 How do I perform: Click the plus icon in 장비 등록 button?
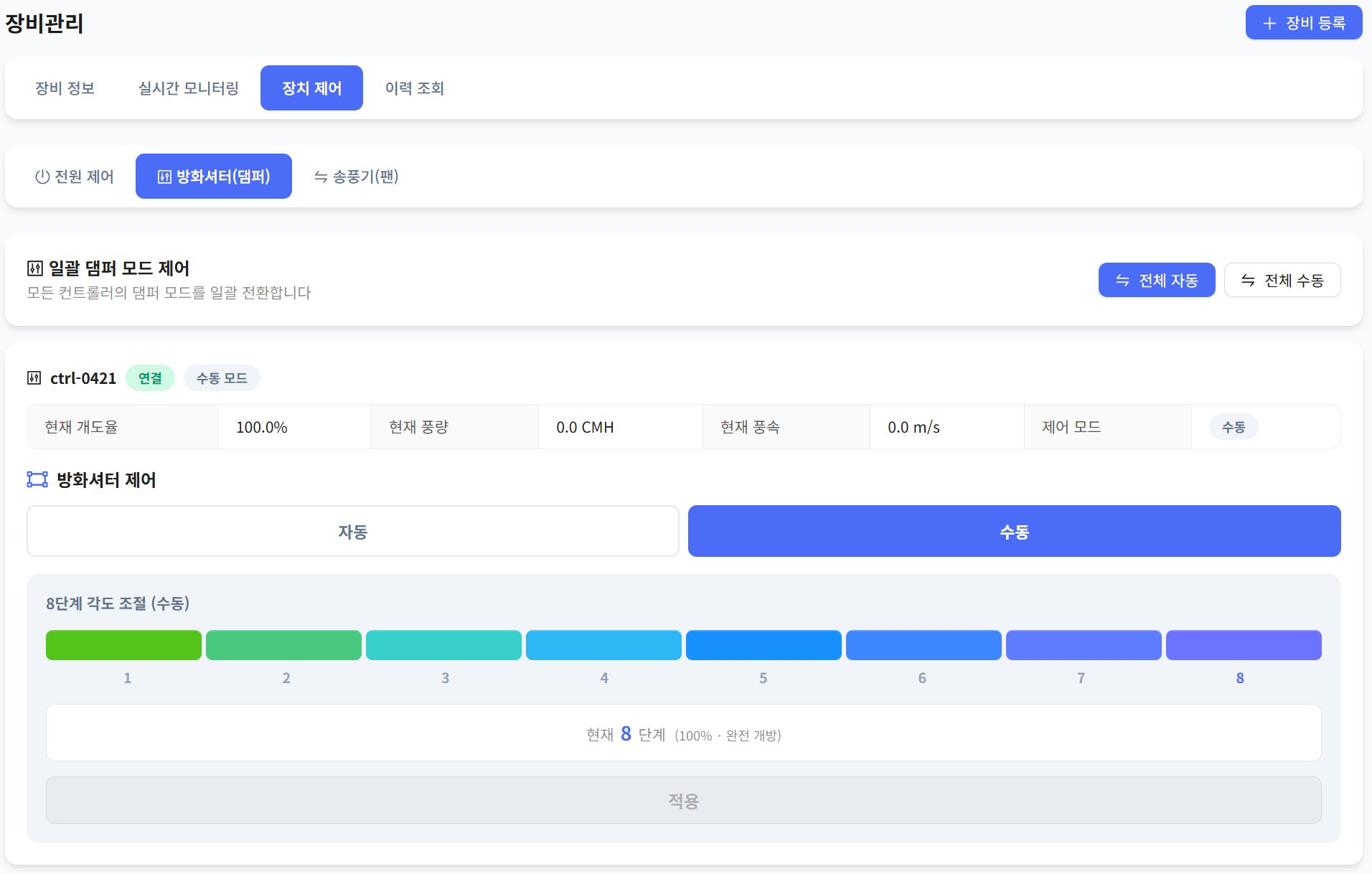pyautogui.click(x=1269, y=23)
